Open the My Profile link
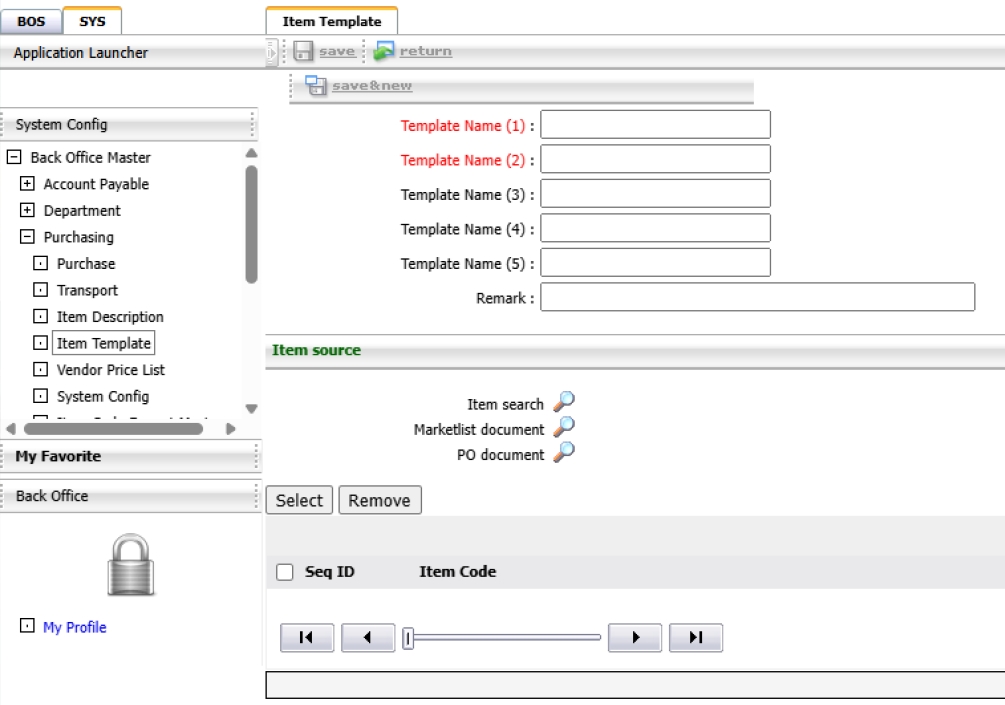This screenshot has width=1005, height=705. [74, 627]
